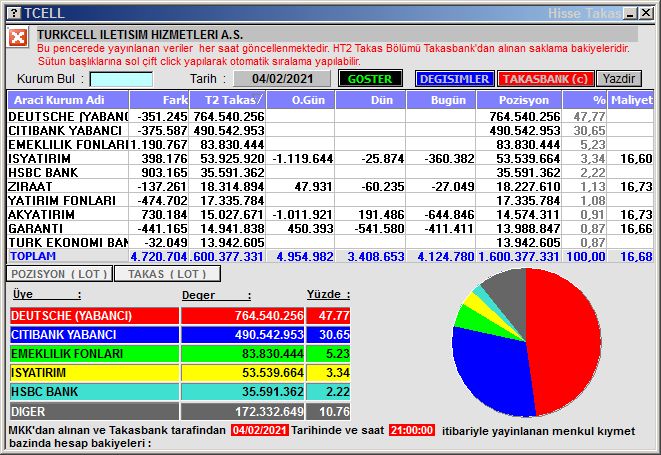Minimize the TCELL window
661x455 pixels.
(x=631, y=13)
